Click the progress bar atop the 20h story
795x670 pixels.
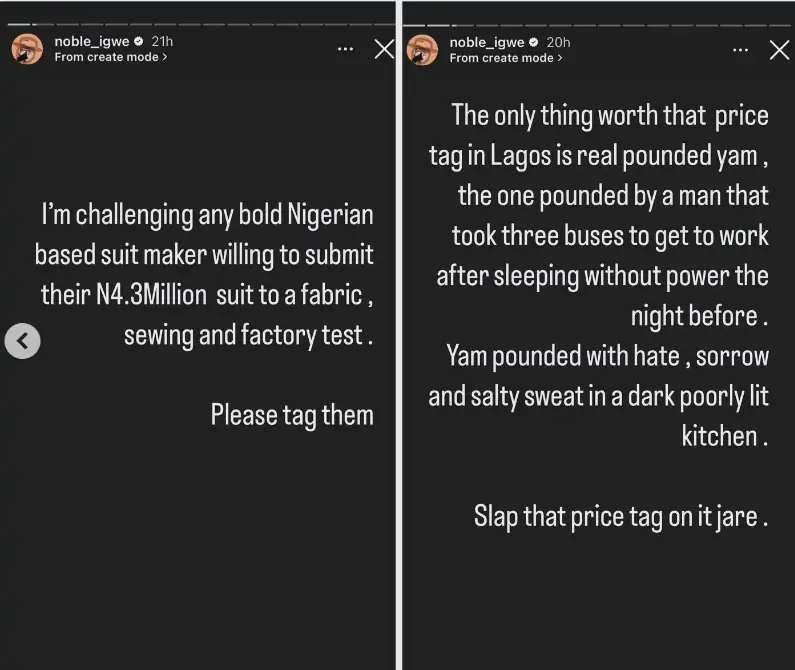596,24
